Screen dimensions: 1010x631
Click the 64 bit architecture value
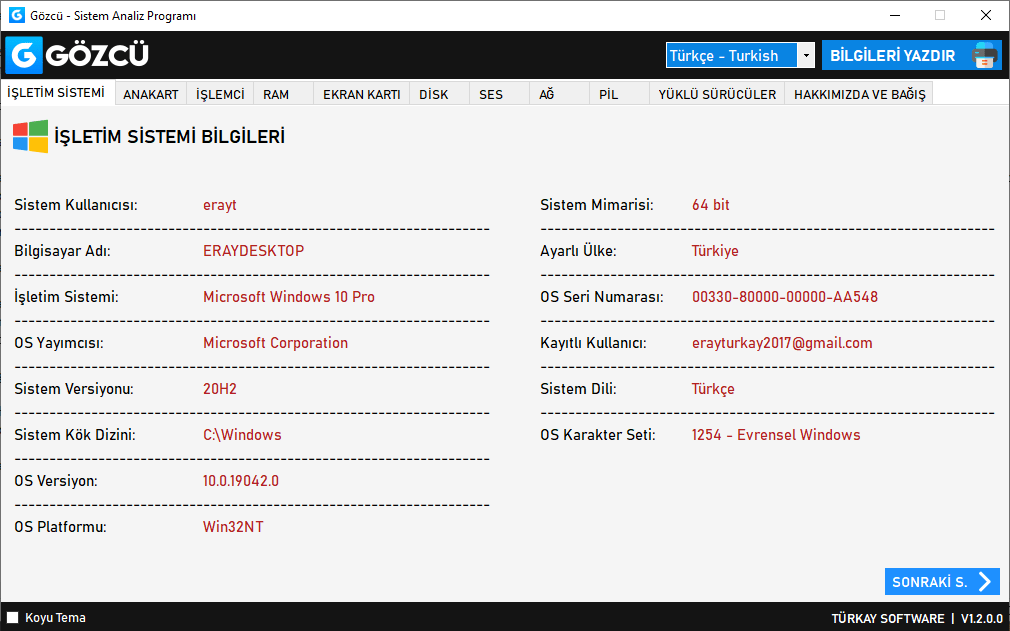click(710, 205)
